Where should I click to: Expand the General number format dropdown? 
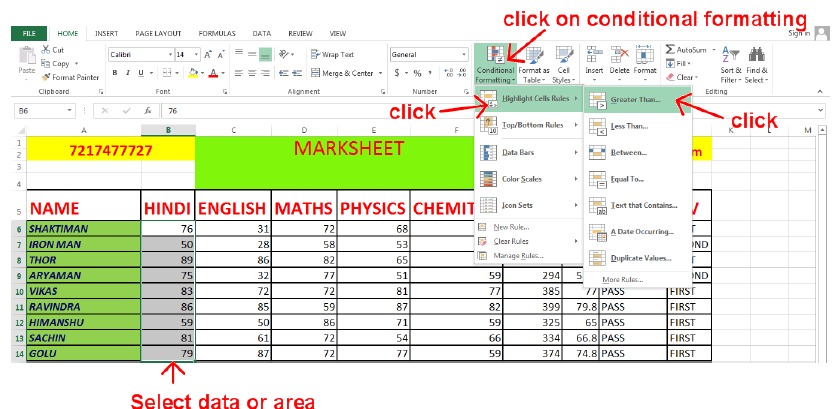(x=466, y=54)
